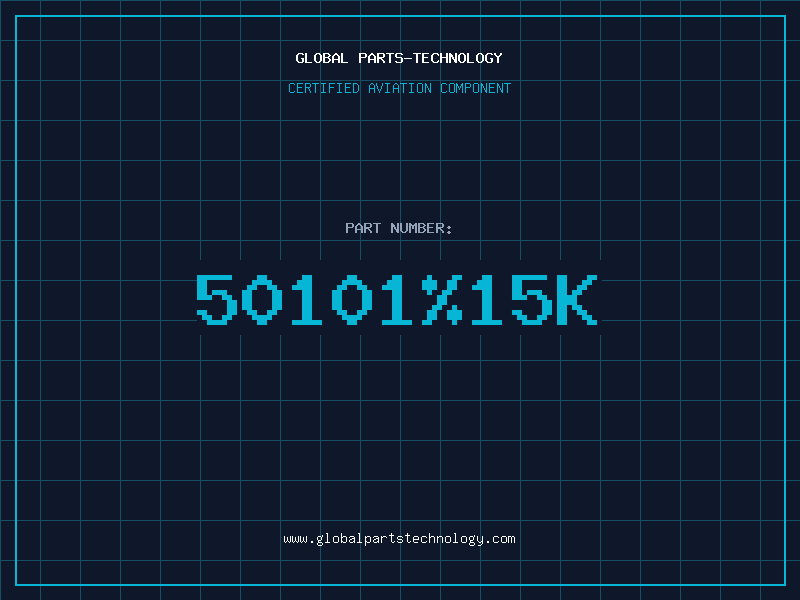Open the www.globalpartstechnology.com link

pos(399,539)
